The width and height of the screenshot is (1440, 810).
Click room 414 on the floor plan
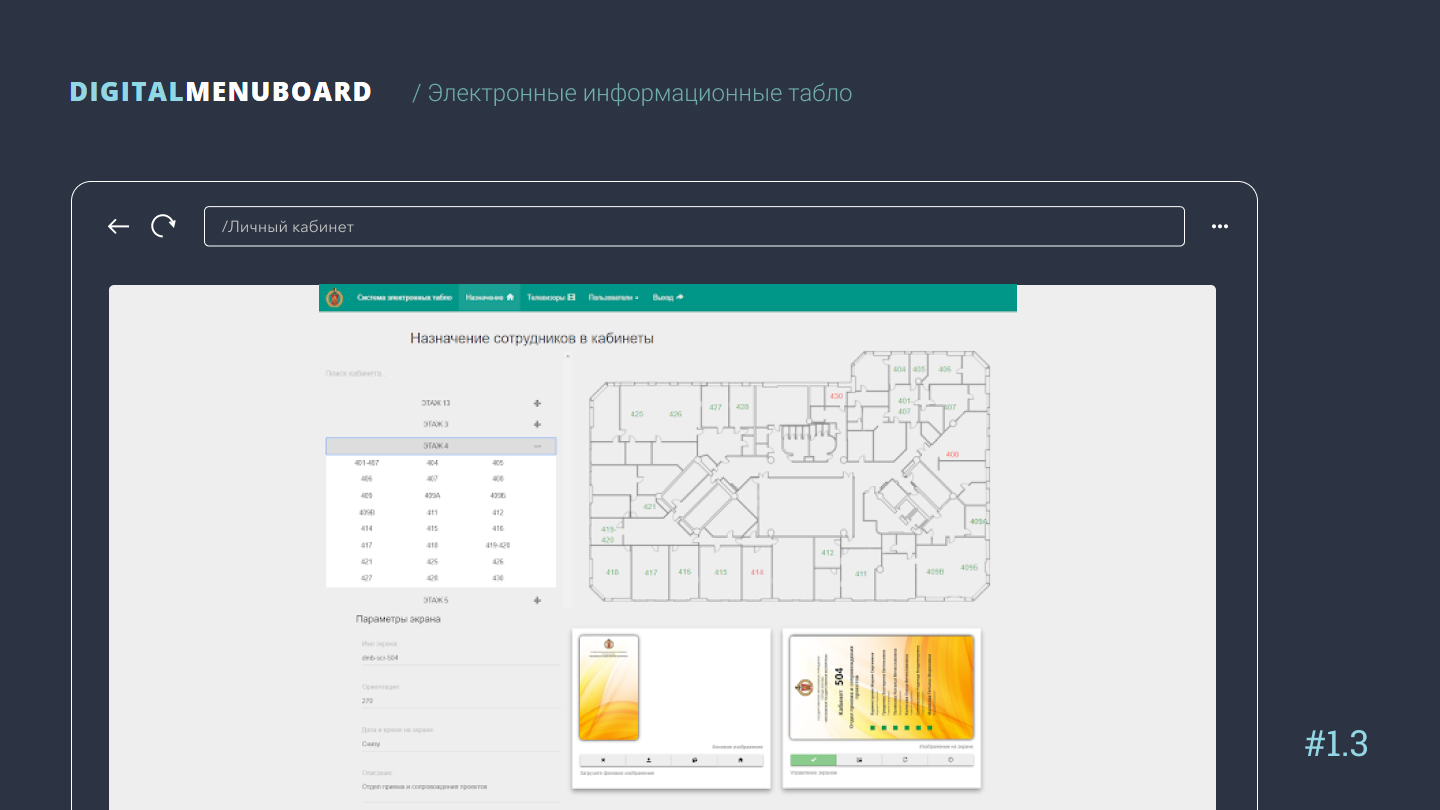757,572
